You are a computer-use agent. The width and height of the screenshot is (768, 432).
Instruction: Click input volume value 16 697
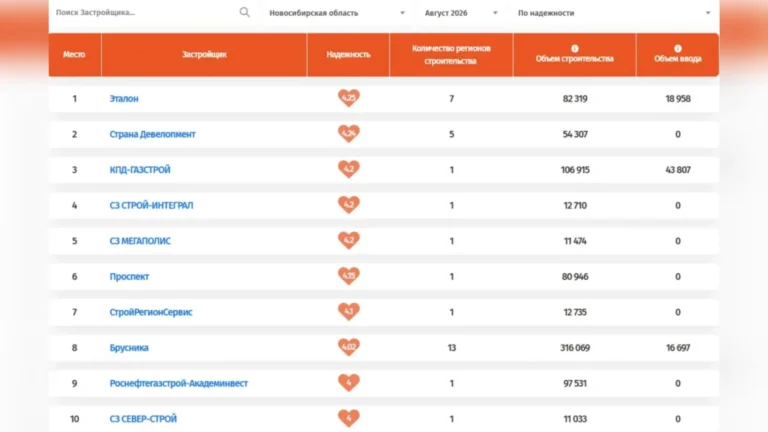pyautogui.click(x=678, y=348)
